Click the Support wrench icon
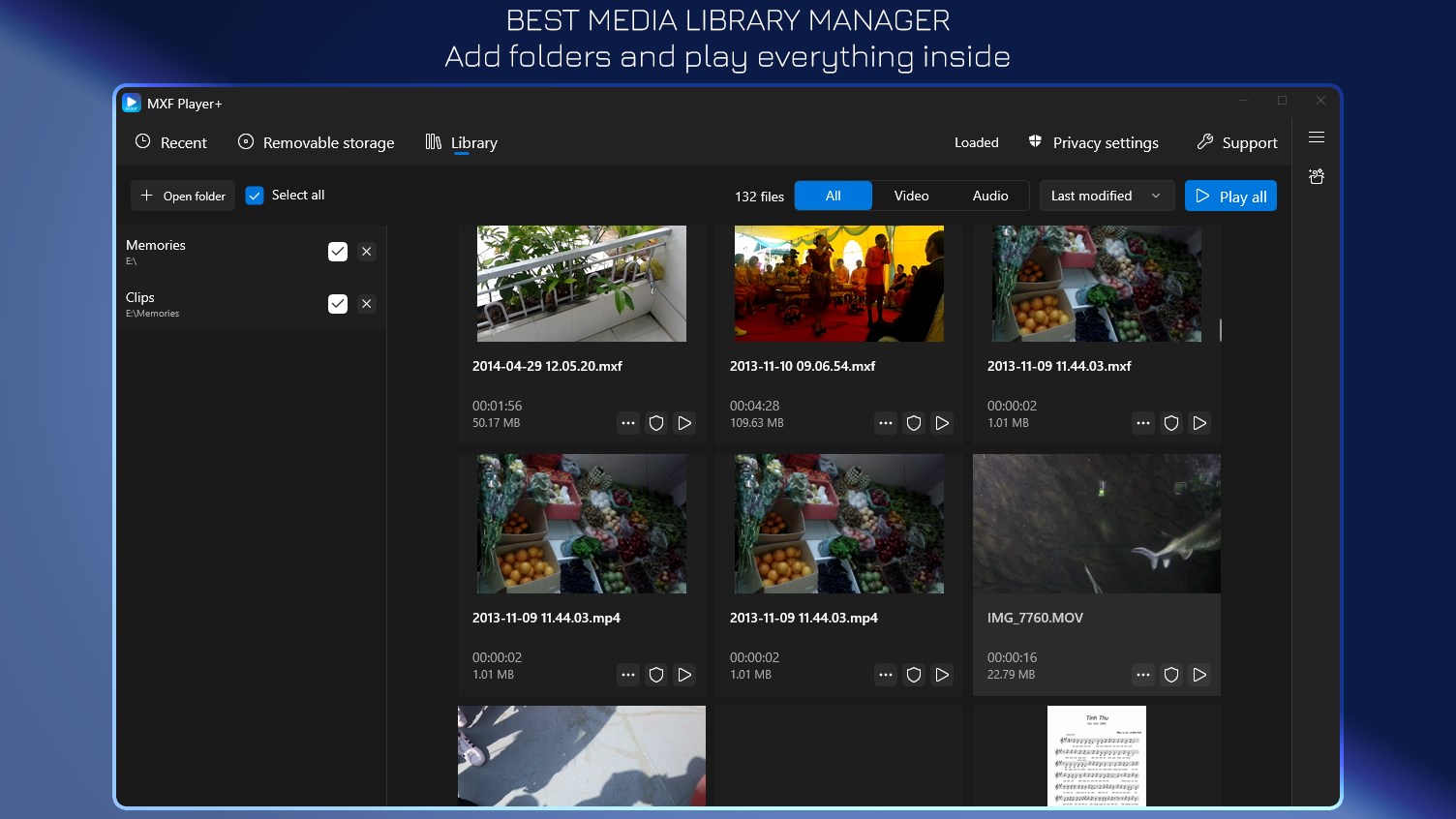This screenshot has width=1456, height=819. point(1204,141)
